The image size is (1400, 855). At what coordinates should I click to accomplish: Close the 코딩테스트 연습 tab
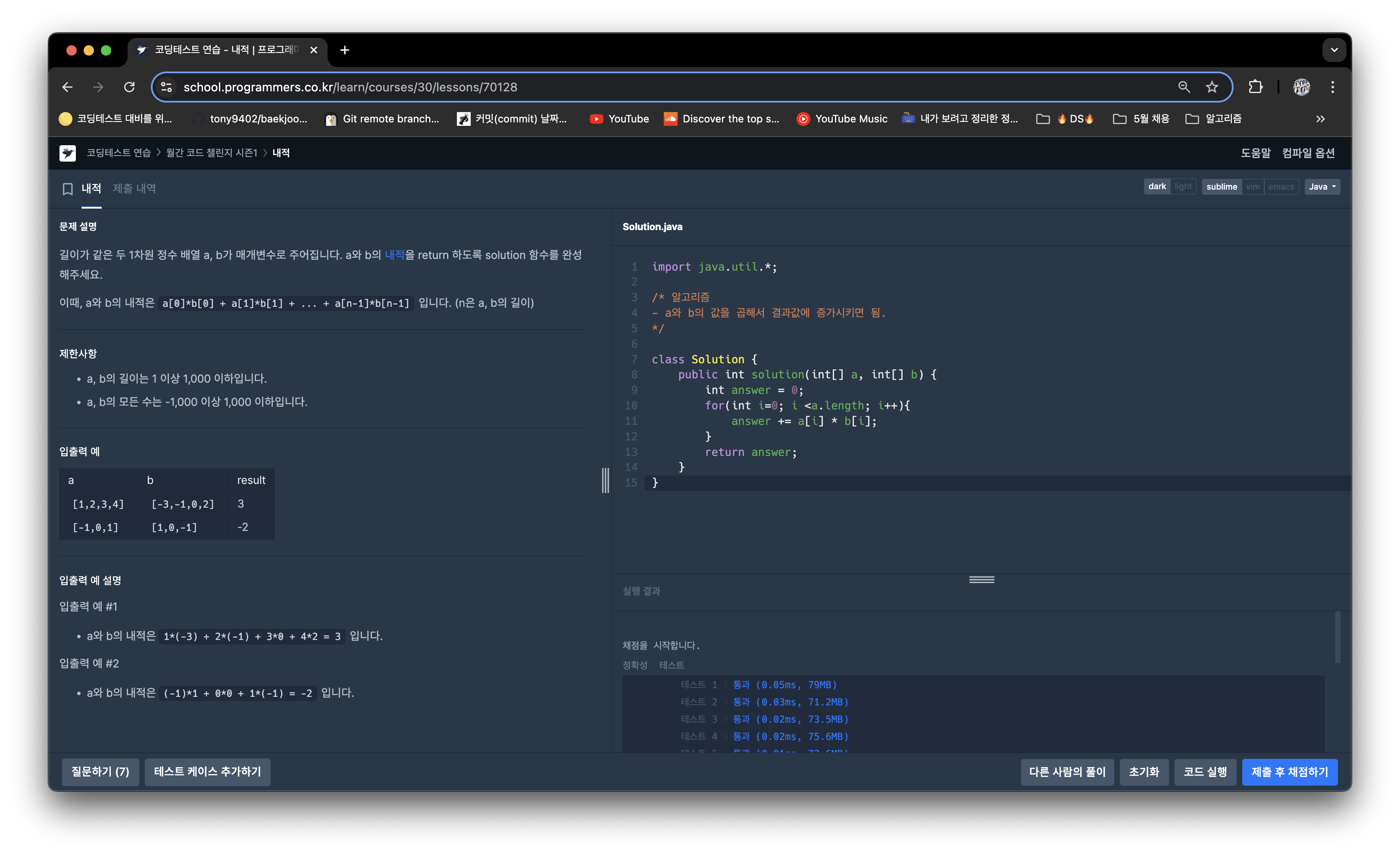(314, 50)
